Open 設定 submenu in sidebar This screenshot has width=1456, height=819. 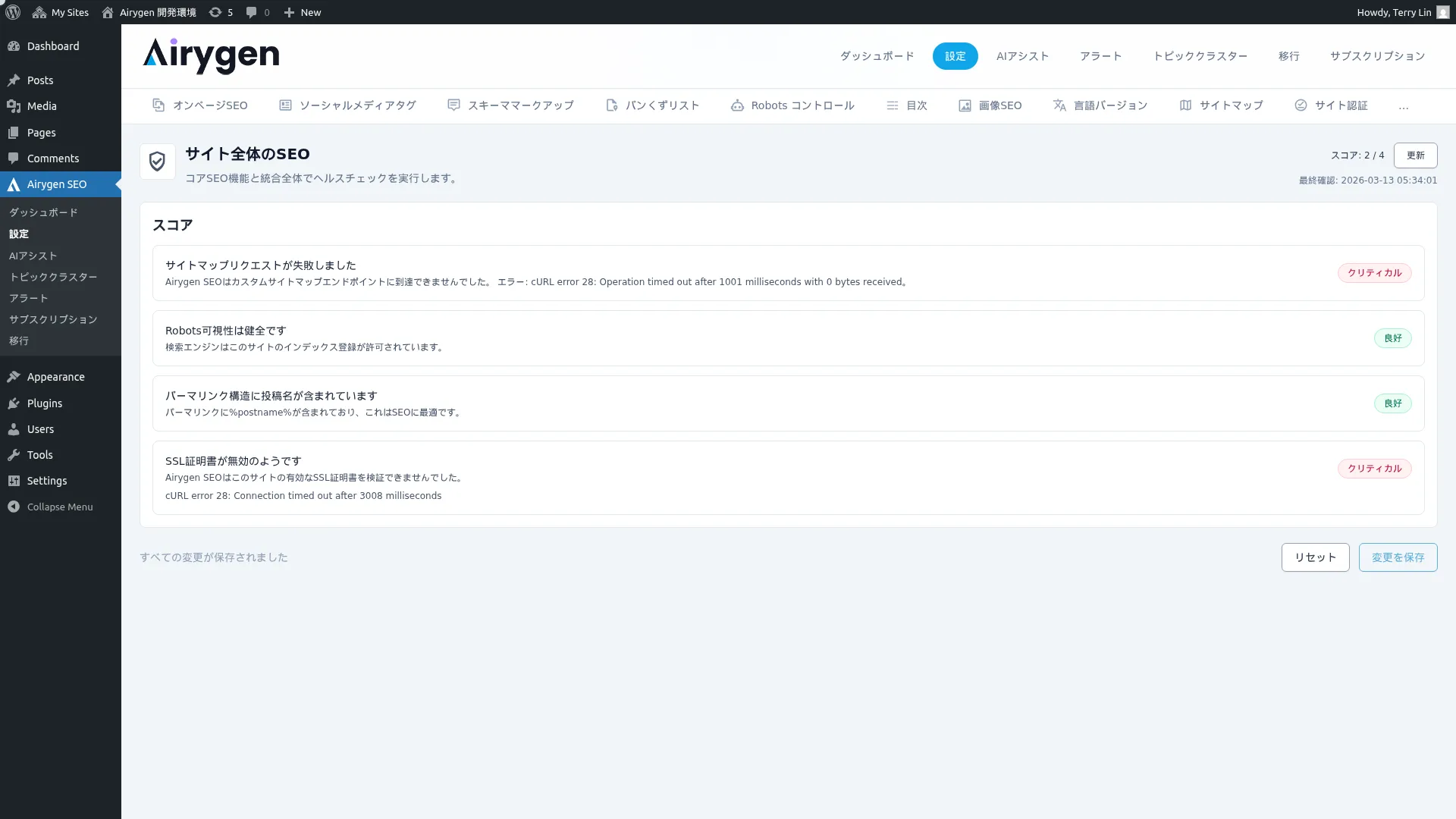coord(19,234)
